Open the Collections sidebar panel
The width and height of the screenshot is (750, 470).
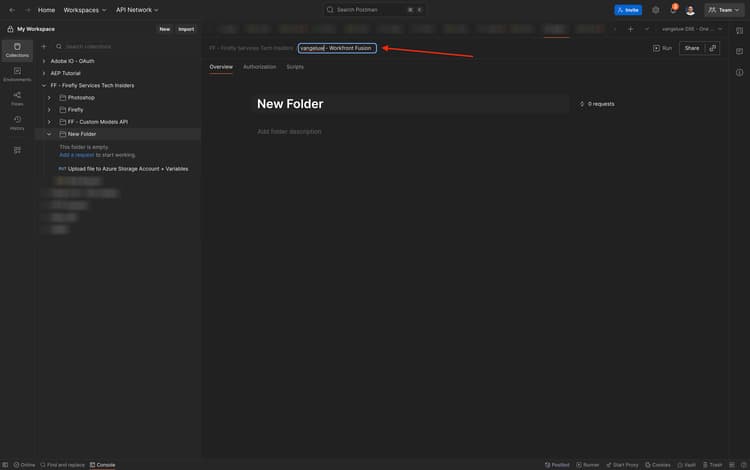(x=17, y=50)
